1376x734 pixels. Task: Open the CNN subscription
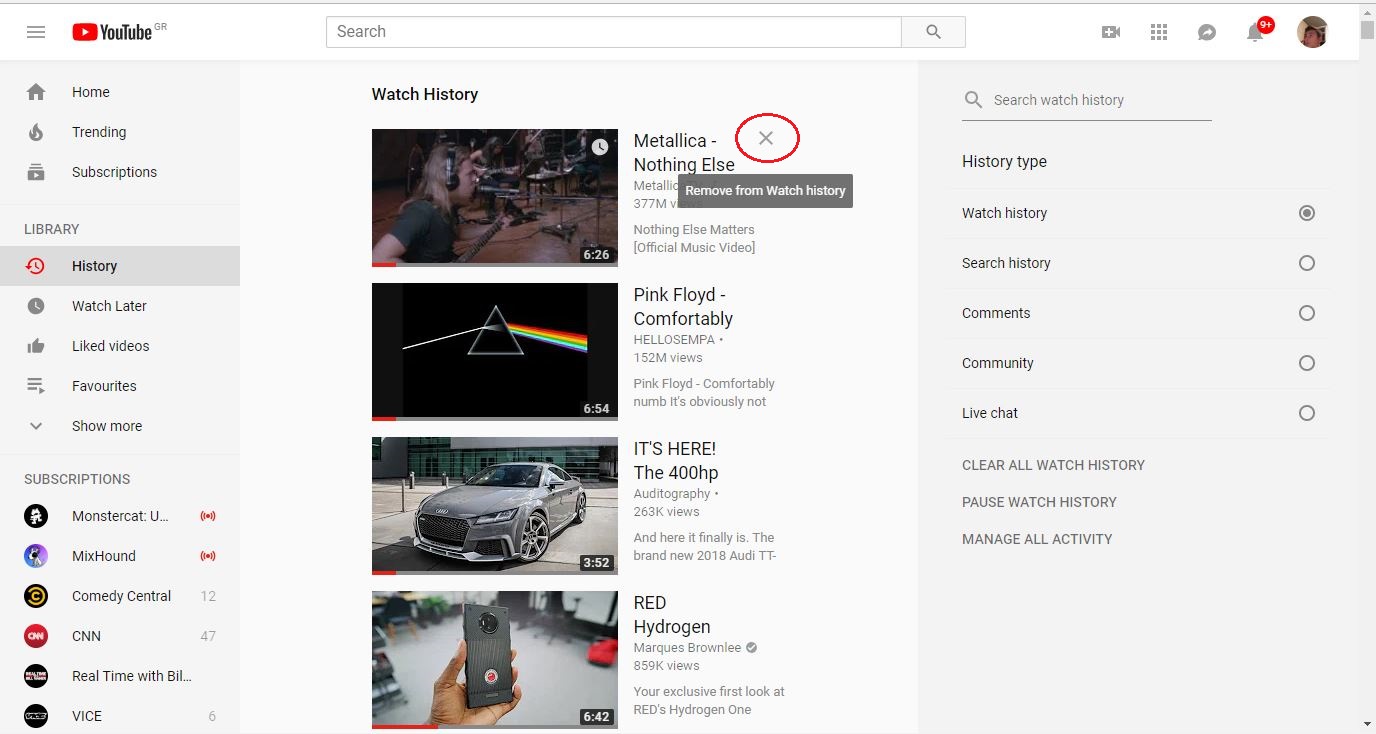120,636
